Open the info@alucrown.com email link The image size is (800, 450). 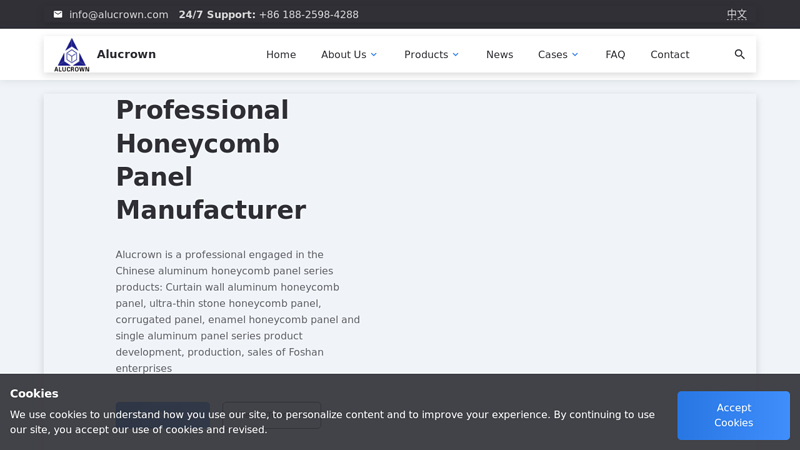119,15
